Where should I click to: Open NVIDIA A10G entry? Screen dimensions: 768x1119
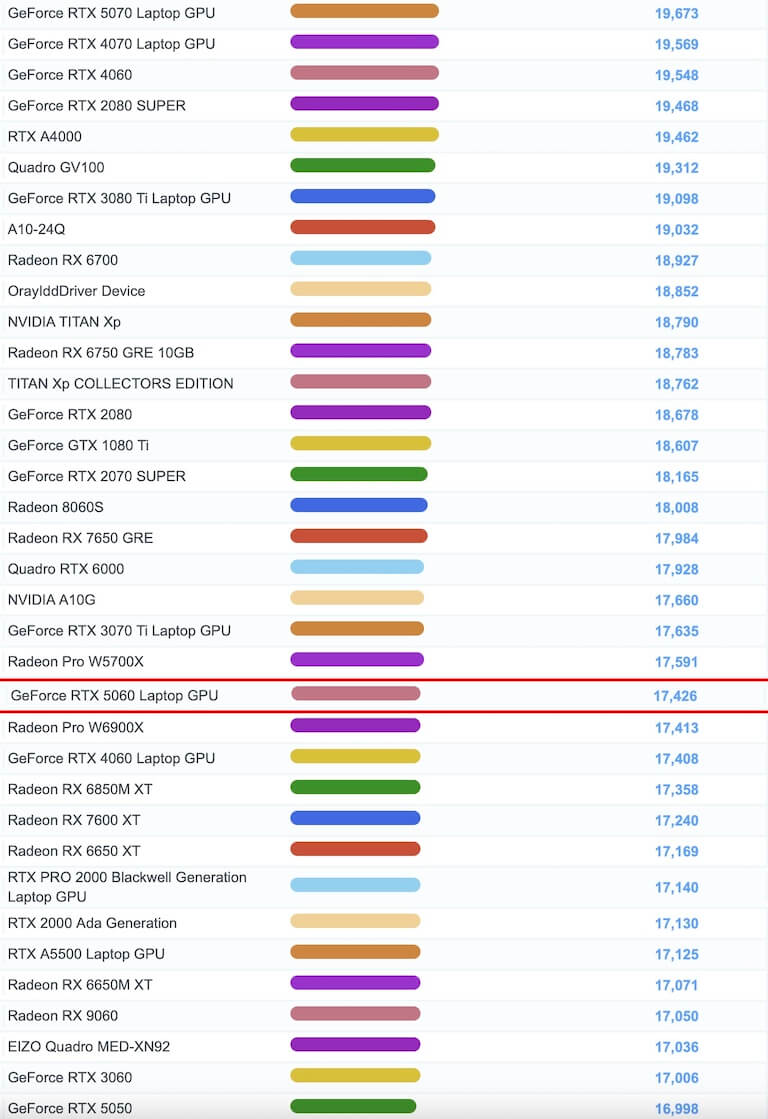[x=51, y=599]
